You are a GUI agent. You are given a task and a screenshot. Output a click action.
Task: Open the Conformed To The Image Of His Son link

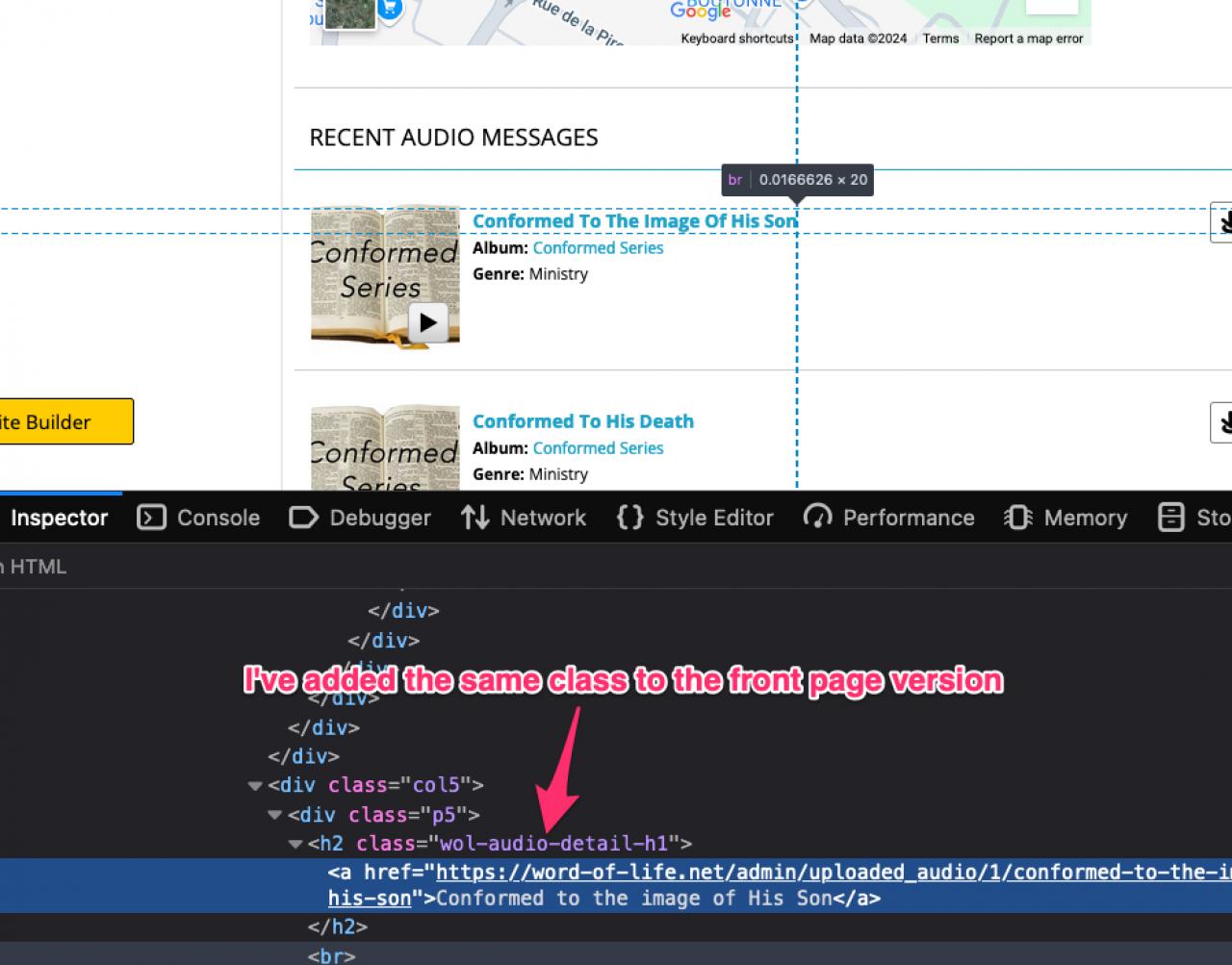[635, 221]
